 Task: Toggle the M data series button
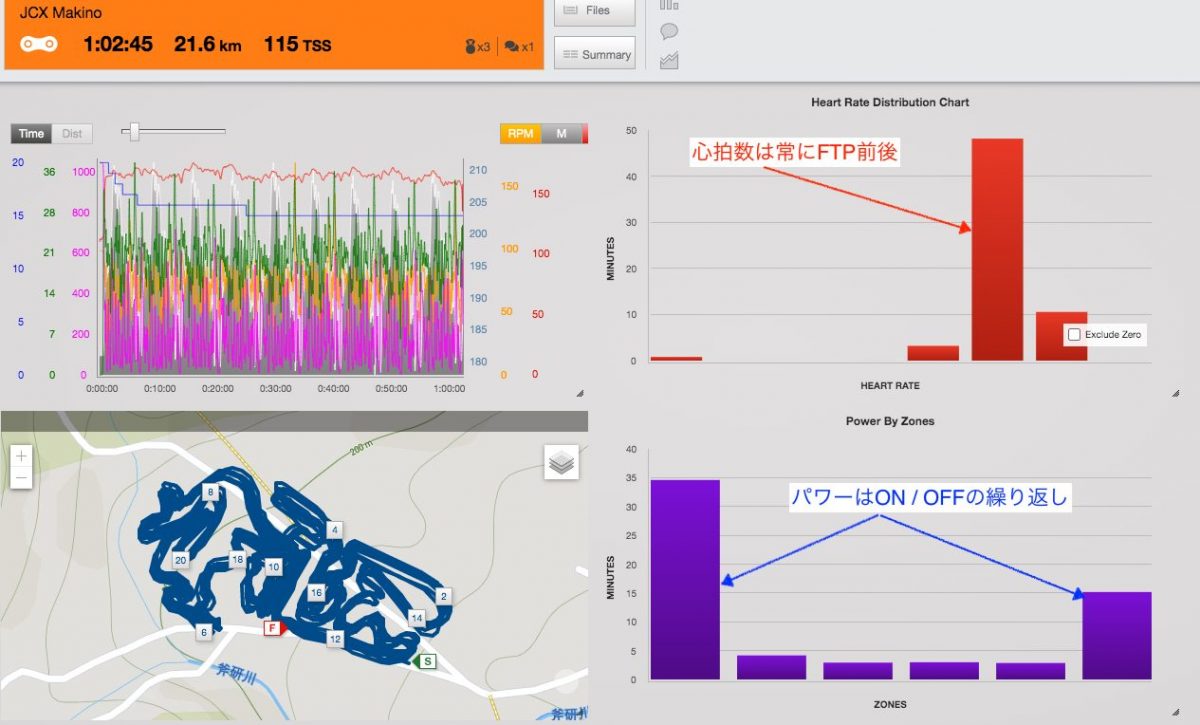[561, 134]
